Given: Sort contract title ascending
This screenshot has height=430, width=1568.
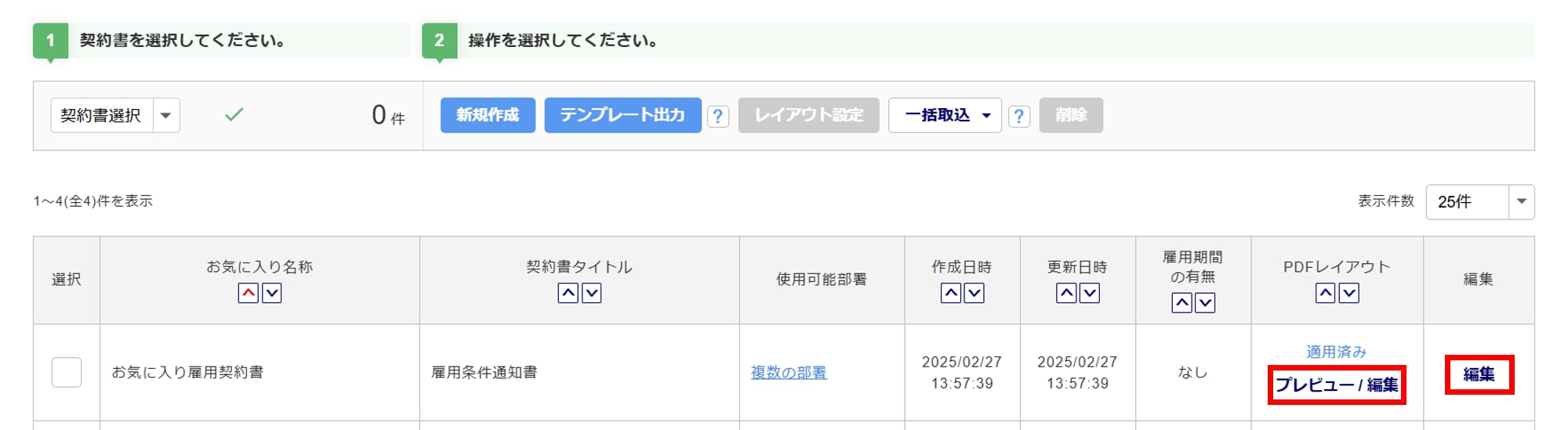Looking at the screenshot, I should click(568, 294).
